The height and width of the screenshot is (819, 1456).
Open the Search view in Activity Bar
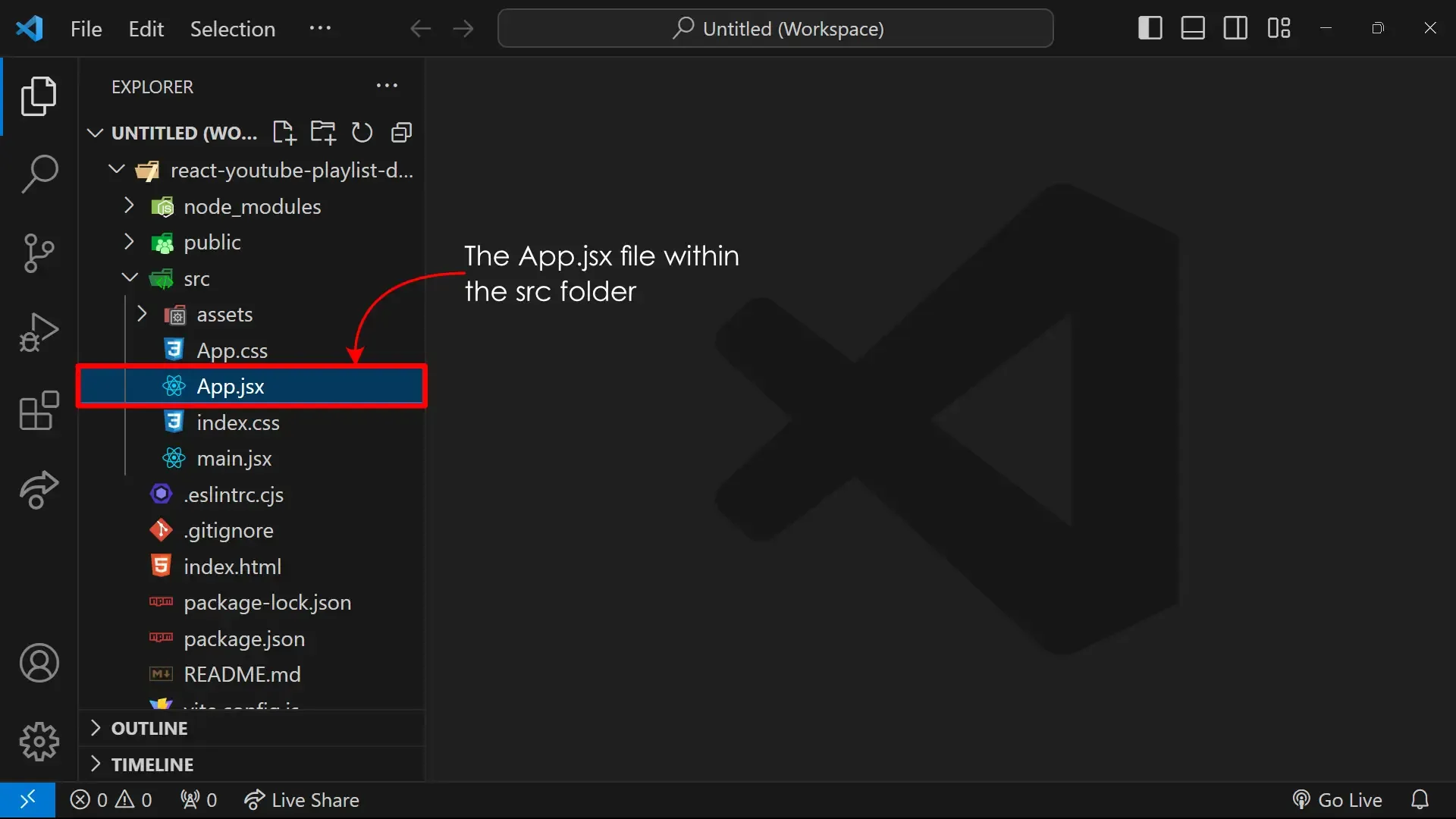click(x=38, y=174)
